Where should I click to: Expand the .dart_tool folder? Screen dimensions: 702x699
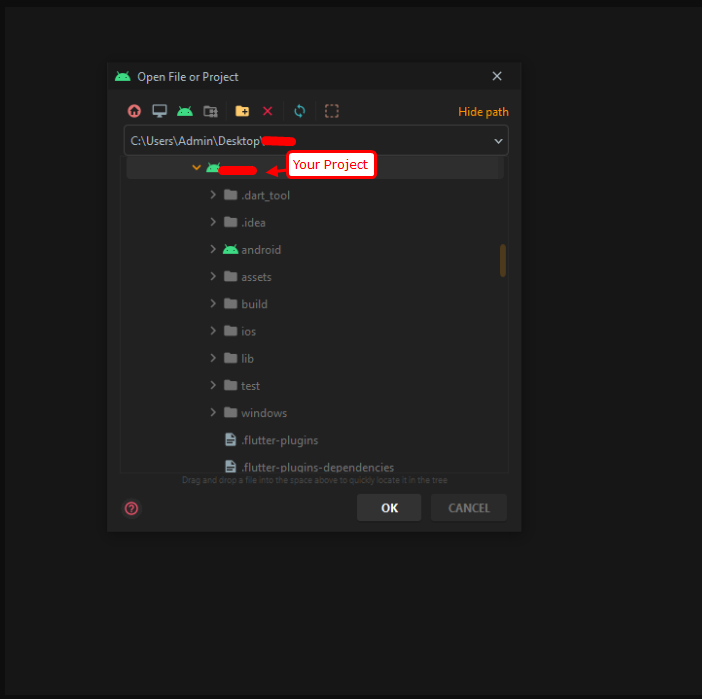tap(213, 195)
